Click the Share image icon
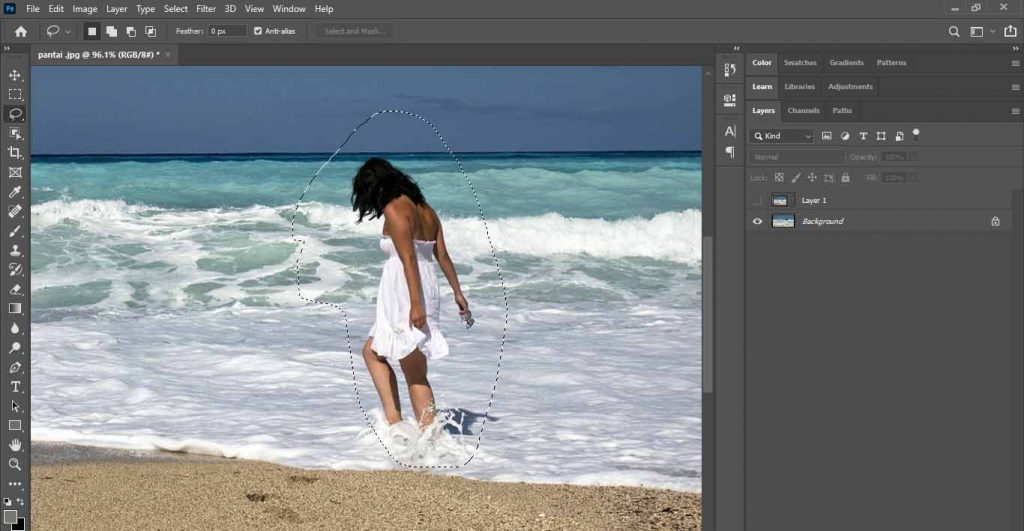The width and height of the screenshot is (1024, 531). click(x=1010, y=31)
